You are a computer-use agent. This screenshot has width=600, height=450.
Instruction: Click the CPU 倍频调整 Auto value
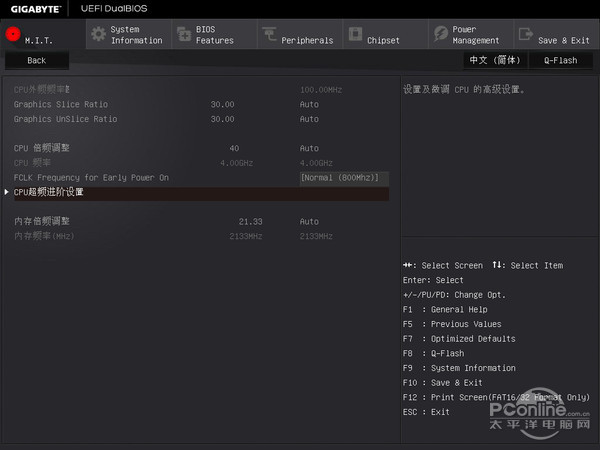point(309,148)
